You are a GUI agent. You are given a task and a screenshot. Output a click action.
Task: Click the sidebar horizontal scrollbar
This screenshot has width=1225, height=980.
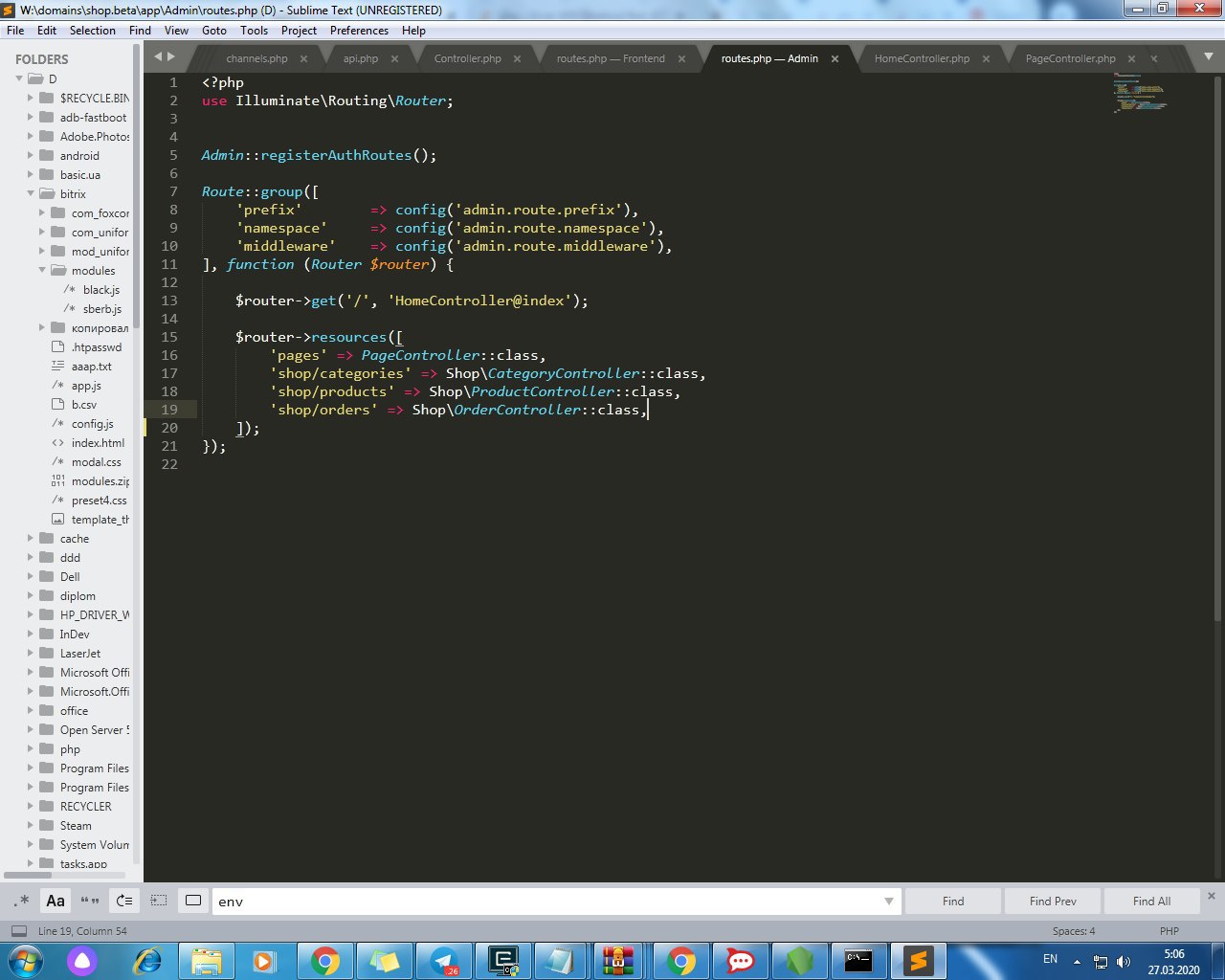pyautogui.click(x=28, y=875)
